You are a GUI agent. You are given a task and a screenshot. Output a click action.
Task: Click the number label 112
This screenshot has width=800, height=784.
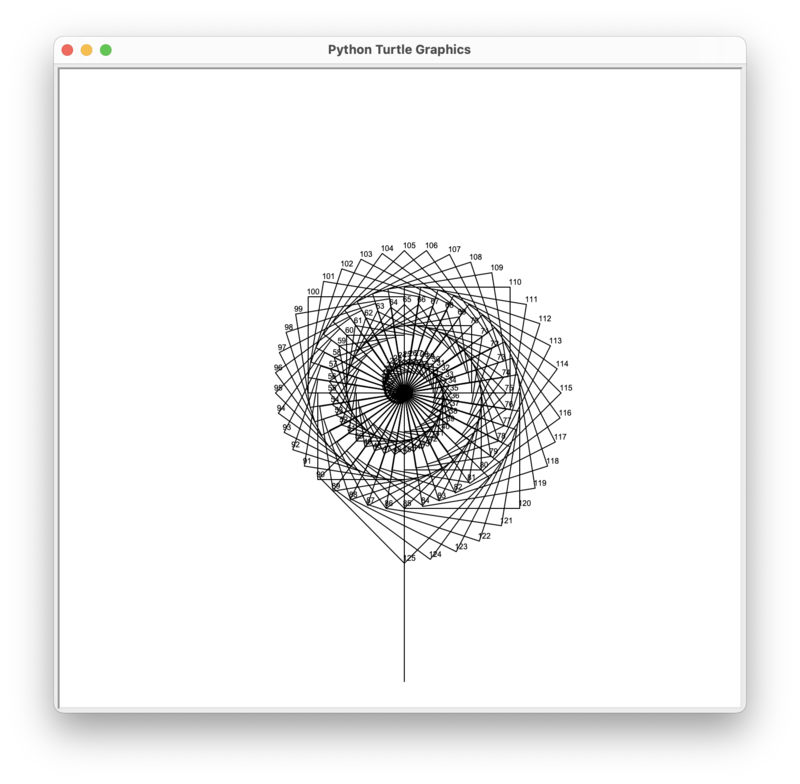click(545, 319)
